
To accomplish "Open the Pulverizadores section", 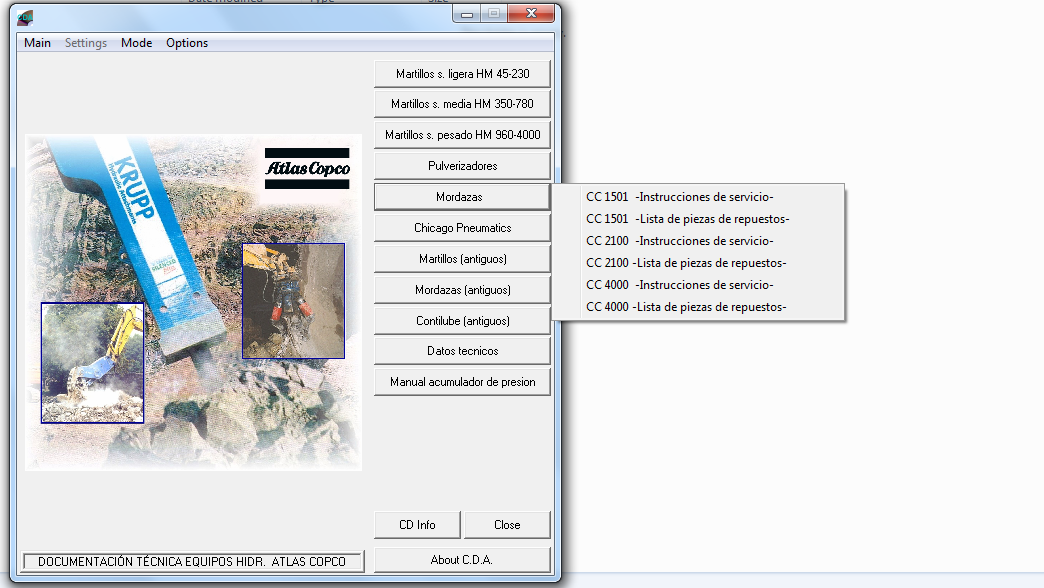I will [462, 166].
